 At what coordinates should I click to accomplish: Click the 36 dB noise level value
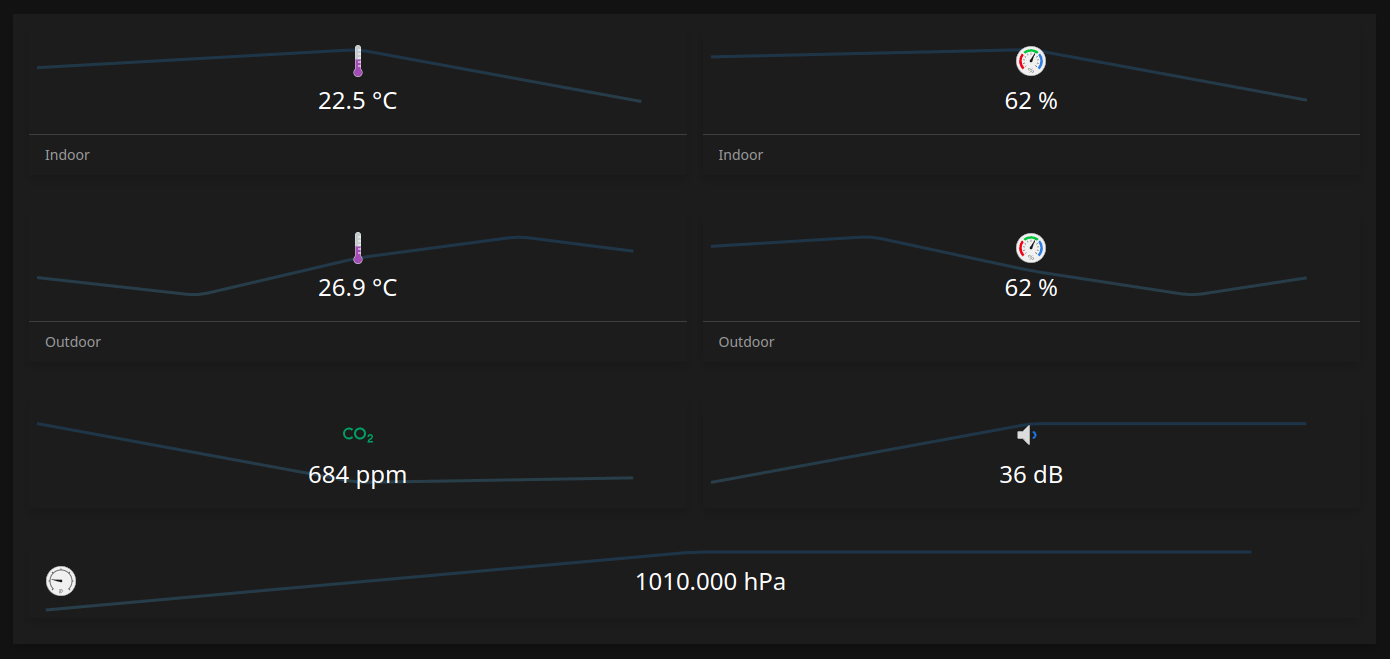click(x=1031, y=475)
